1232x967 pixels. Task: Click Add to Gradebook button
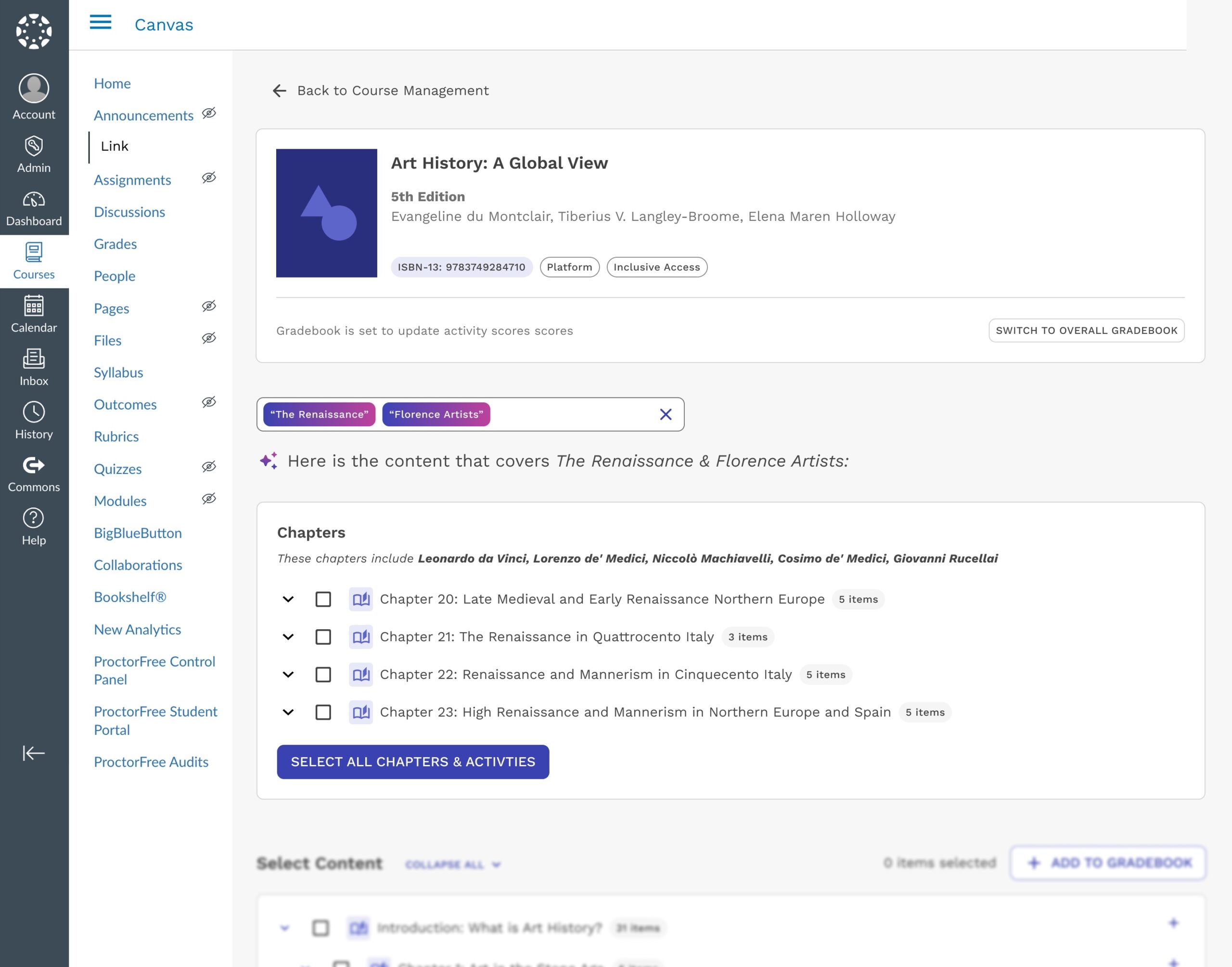tap(1108, 863)
